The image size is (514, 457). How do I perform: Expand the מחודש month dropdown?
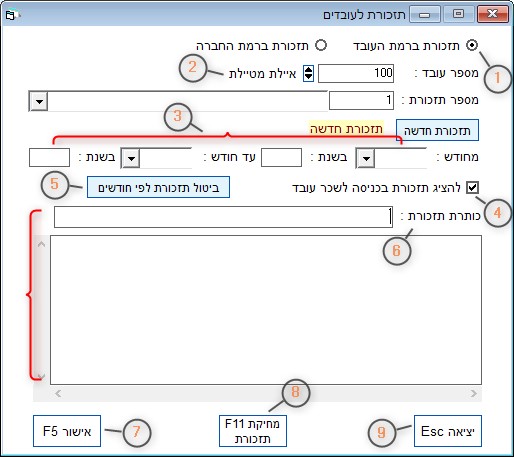point(366,158)
